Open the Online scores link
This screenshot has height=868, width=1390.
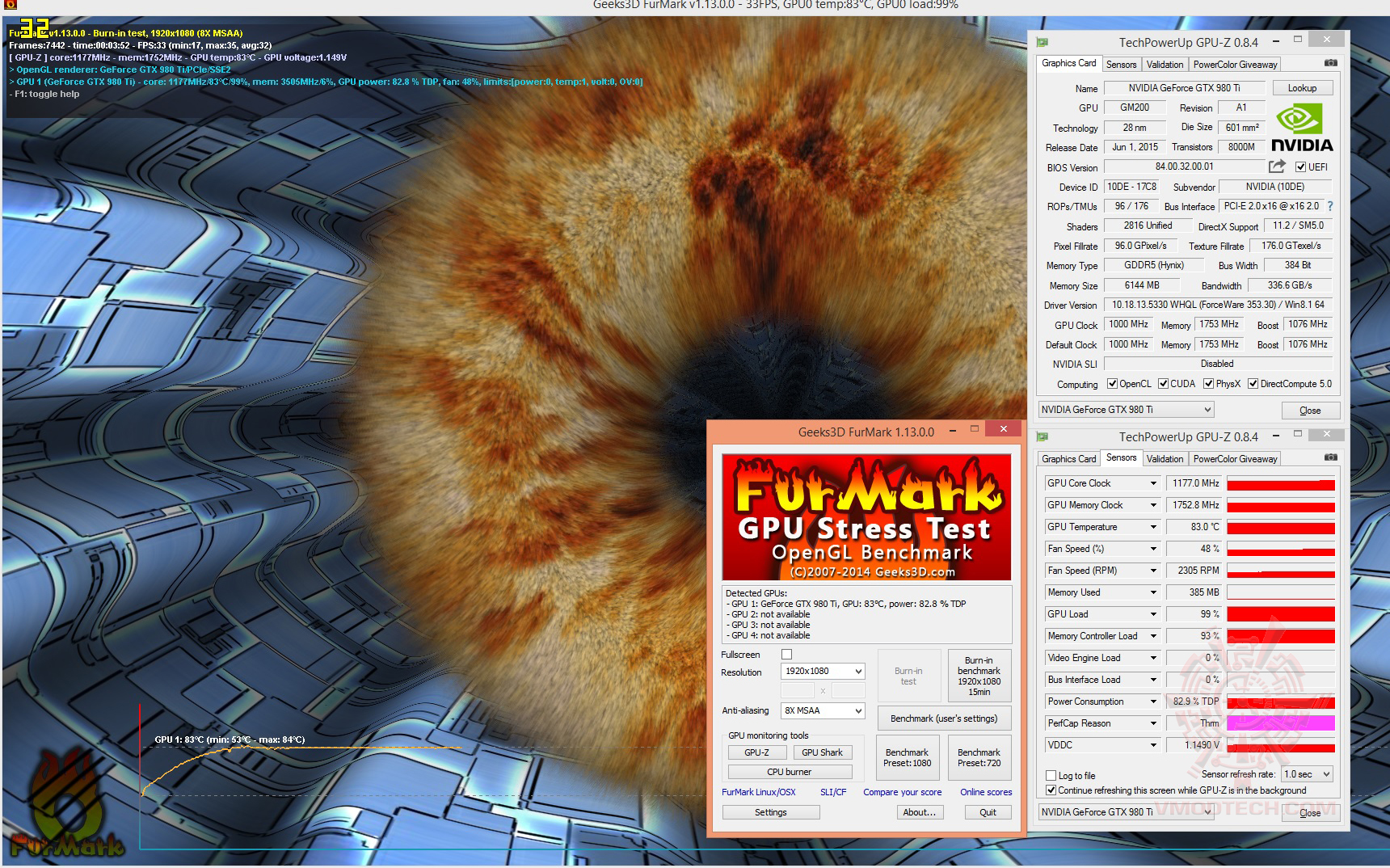click(x=986, y=792)
